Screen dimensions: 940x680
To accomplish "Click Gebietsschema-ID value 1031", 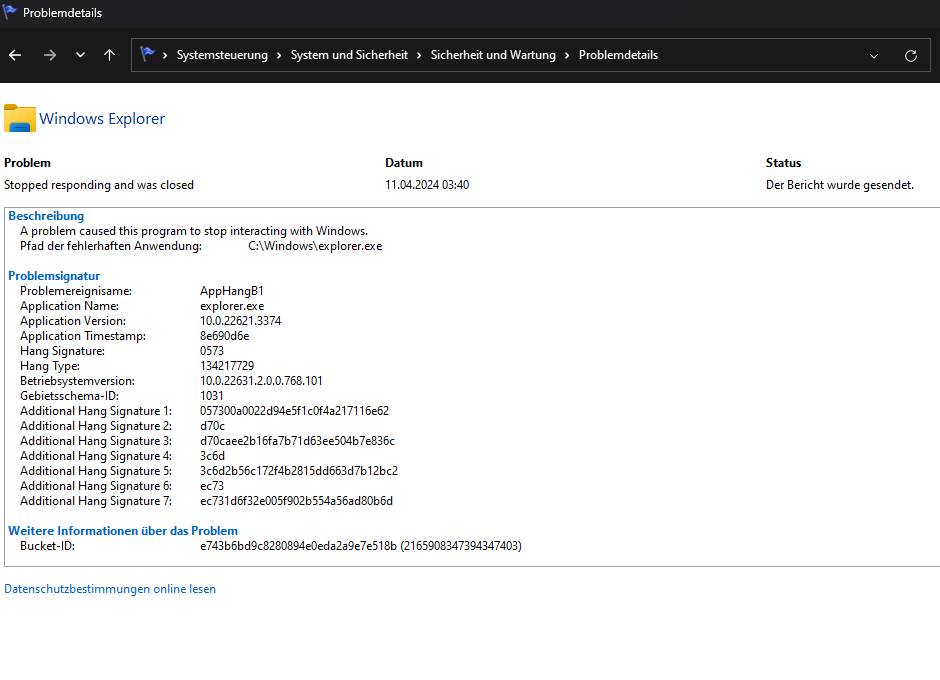I will [212, 396].
